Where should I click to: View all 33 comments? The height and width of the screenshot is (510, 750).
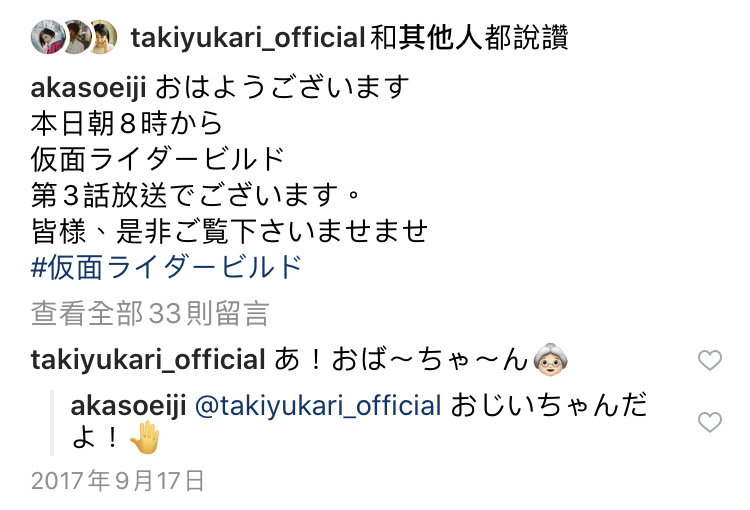(150, 313)
